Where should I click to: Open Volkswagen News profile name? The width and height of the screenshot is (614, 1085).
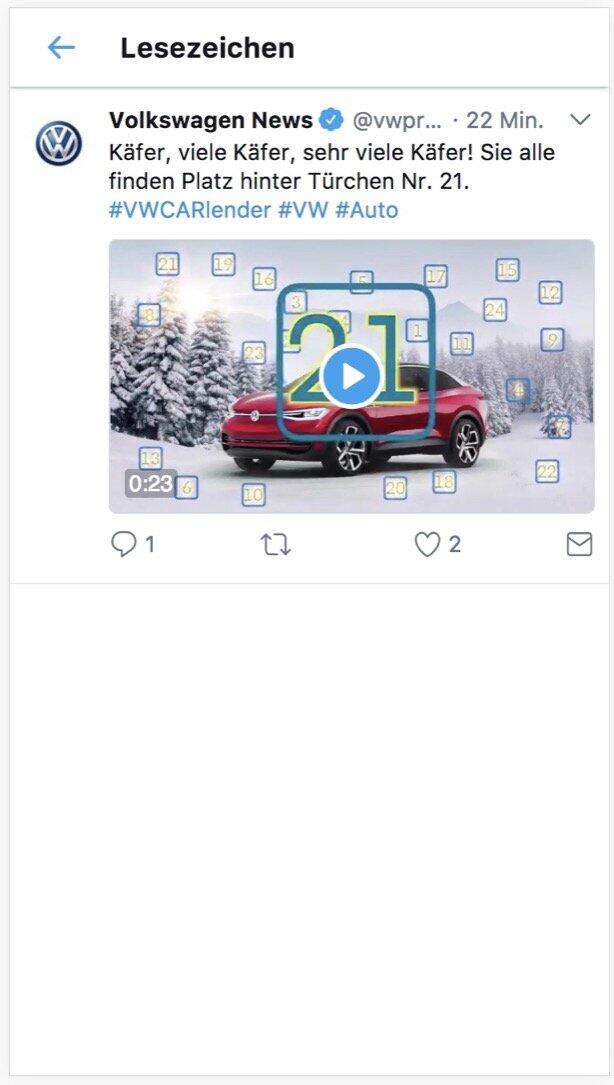[211, 120]
